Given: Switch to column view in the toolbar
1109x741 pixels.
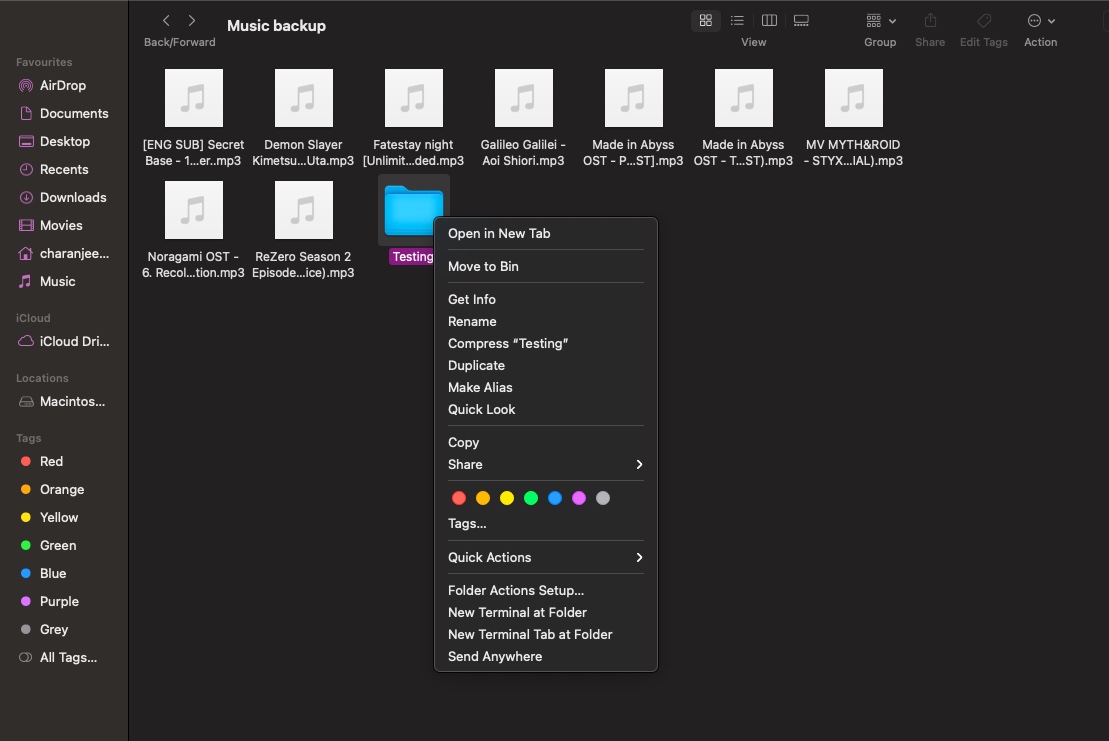Looking at the screenshot, I should 769,20.
